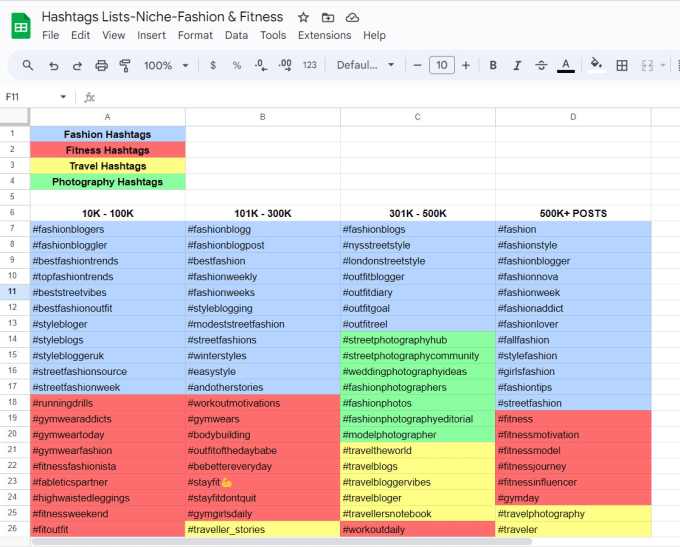Select the Travel Hashtags cell
The height and width of the screenshot is (547, 680).
pyautogui.click(x=108, y=166)
